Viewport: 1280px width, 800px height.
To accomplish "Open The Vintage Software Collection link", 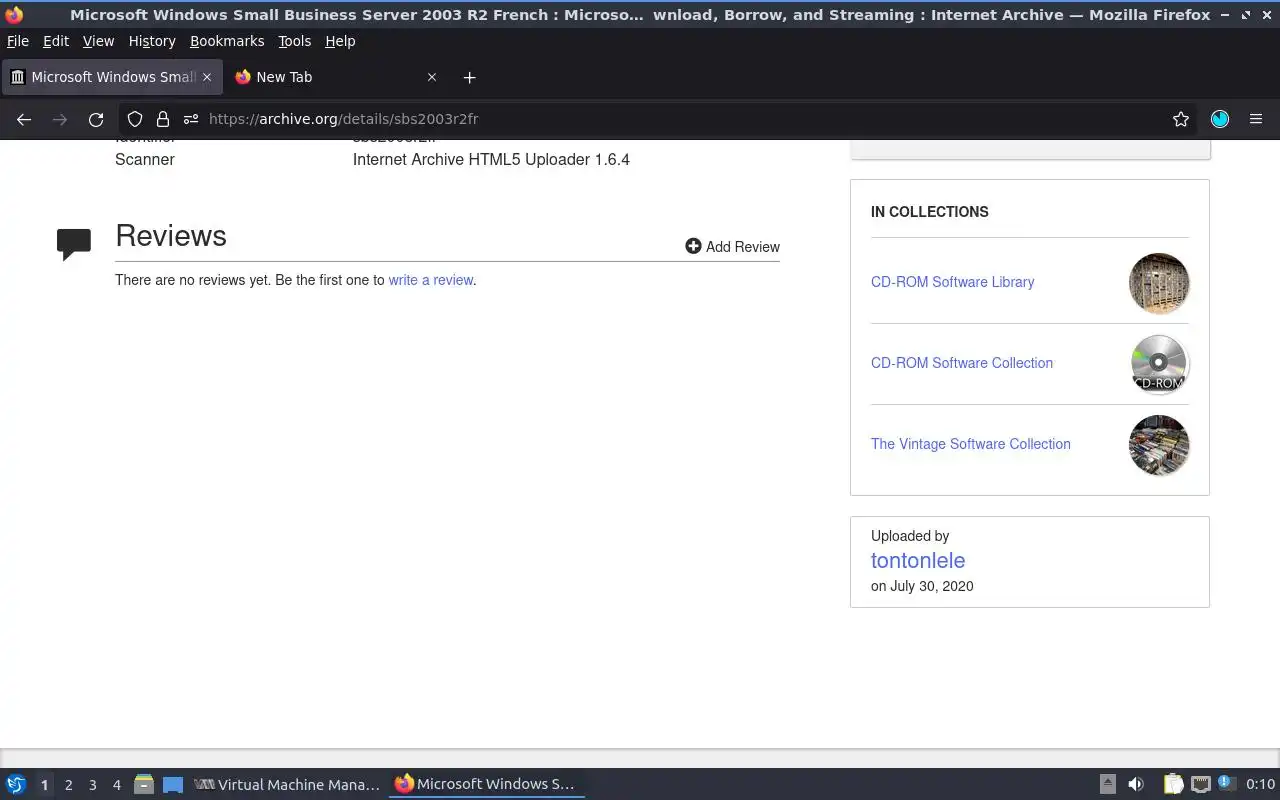I will pyautogui.click(x=971, y=444).
